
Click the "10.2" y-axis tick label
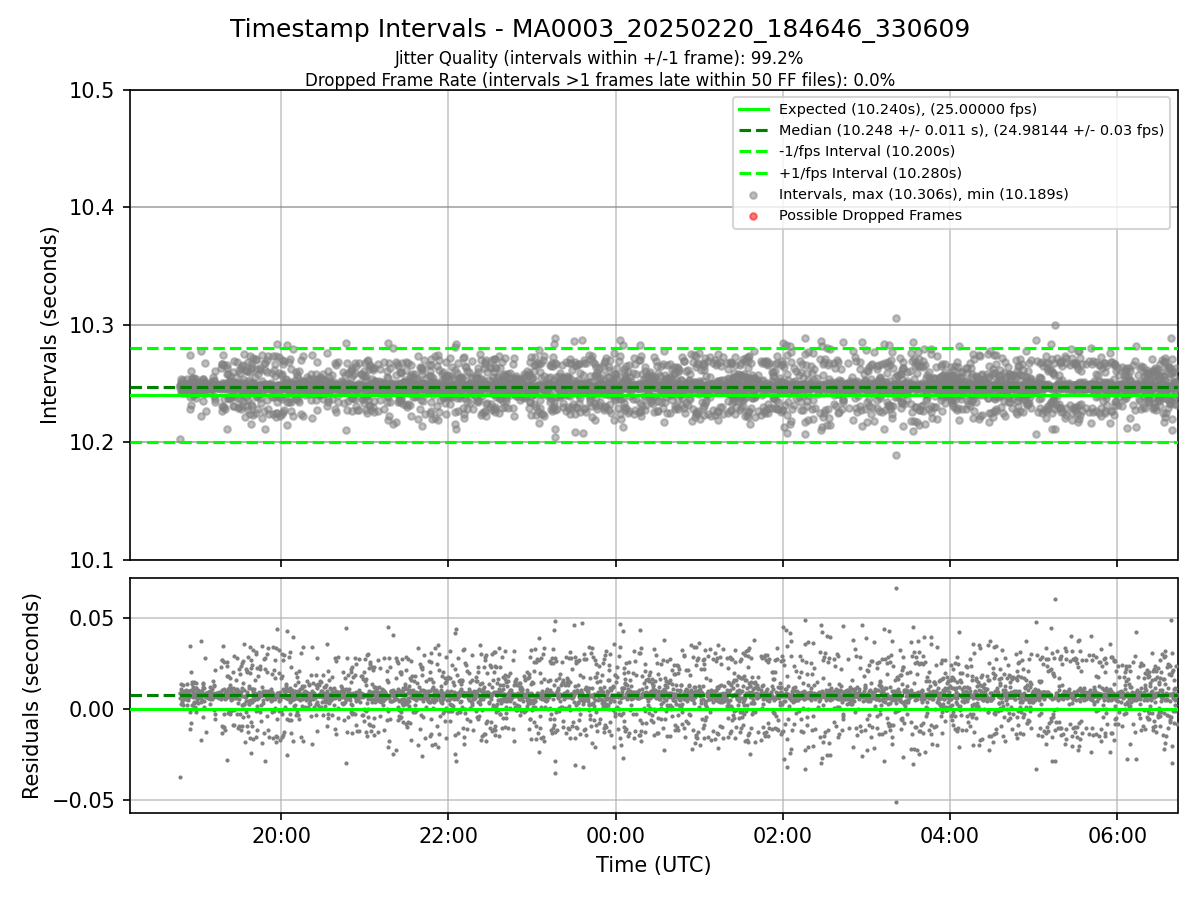click(x=94, y=443)
